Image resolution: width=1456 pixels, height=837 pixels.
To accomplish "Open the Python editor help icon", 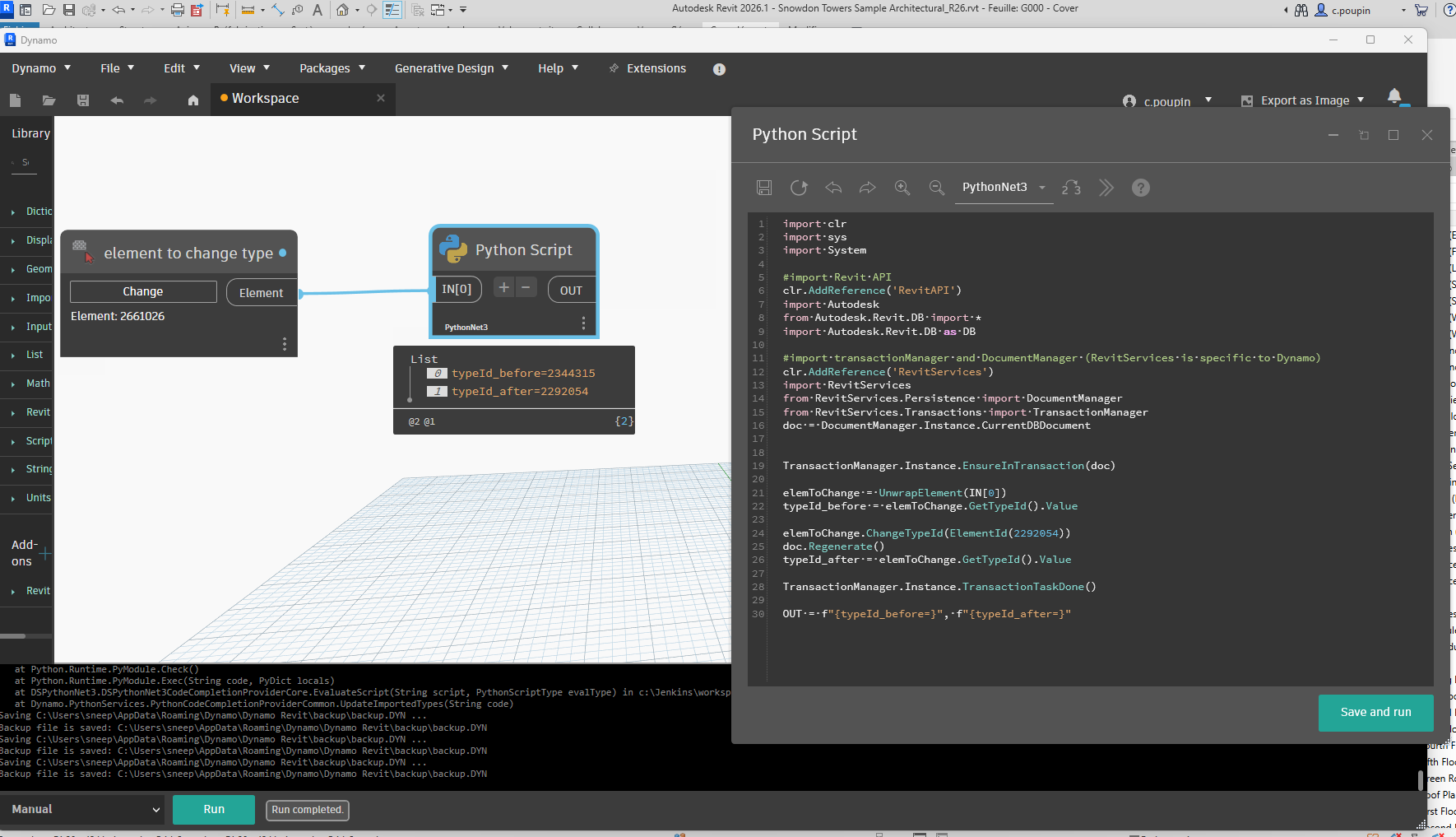I will point(1140,188).
